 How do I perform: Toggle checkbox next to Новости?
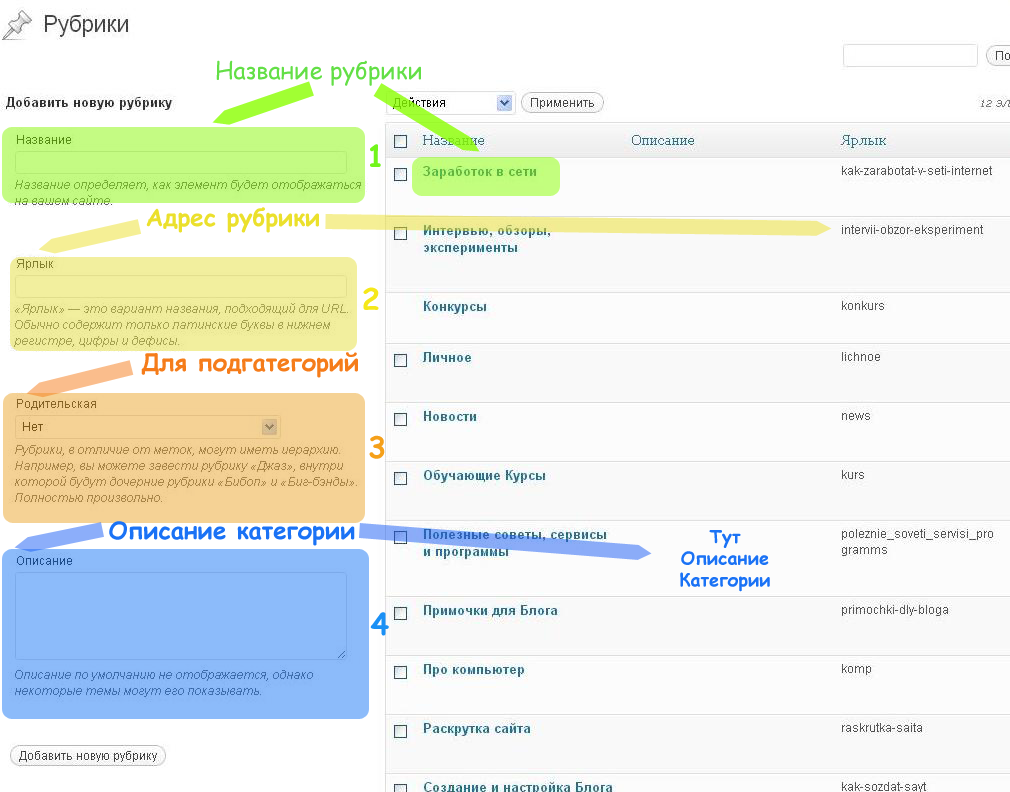tap(400, 419)
